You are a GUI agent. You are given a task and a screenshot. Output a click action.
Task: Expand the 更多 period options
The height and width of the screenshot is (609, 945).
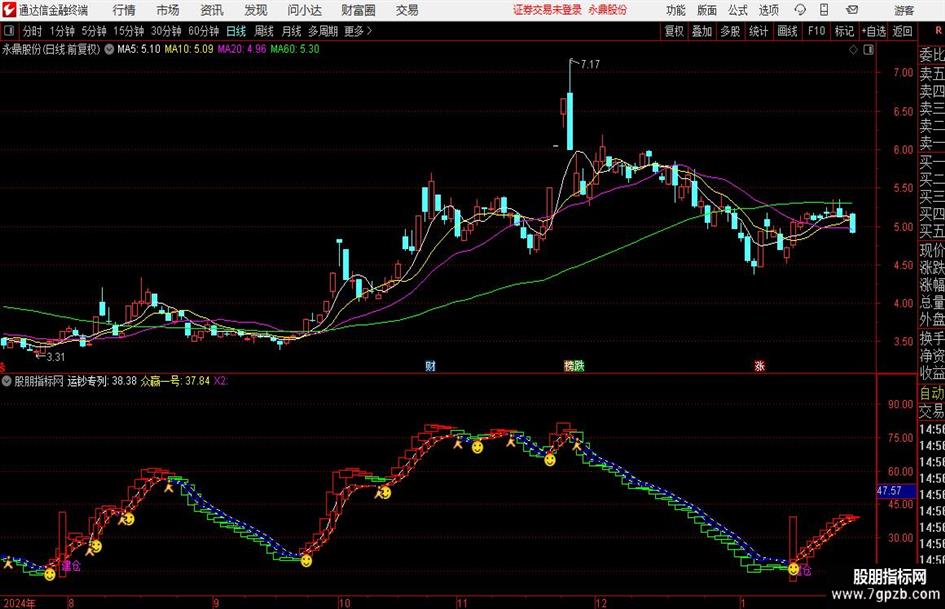pos(358,31)
